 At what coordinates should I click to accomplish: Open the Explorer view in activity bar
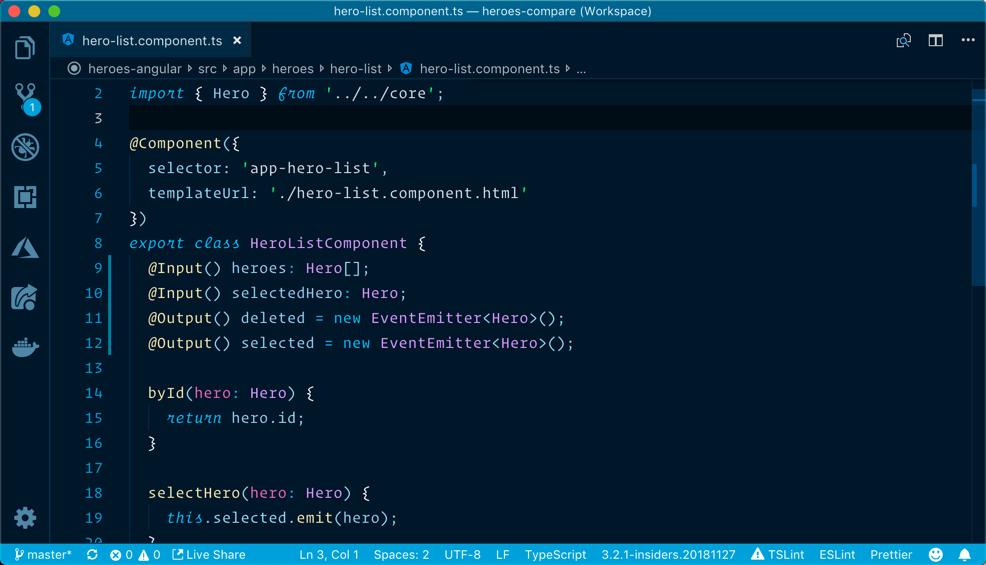[x=25, y=47]
